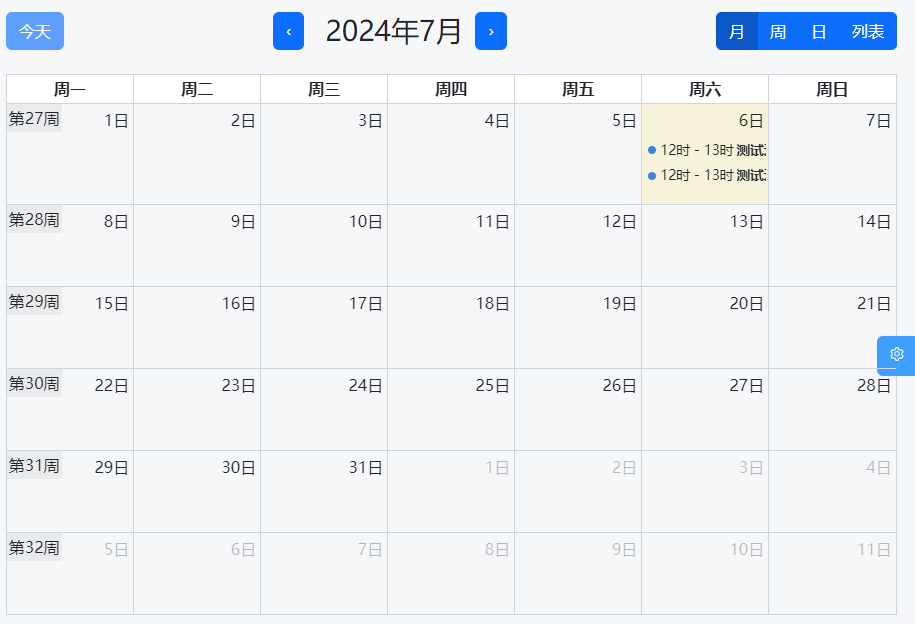Select greyed-out 9日 in week 32

624,550
